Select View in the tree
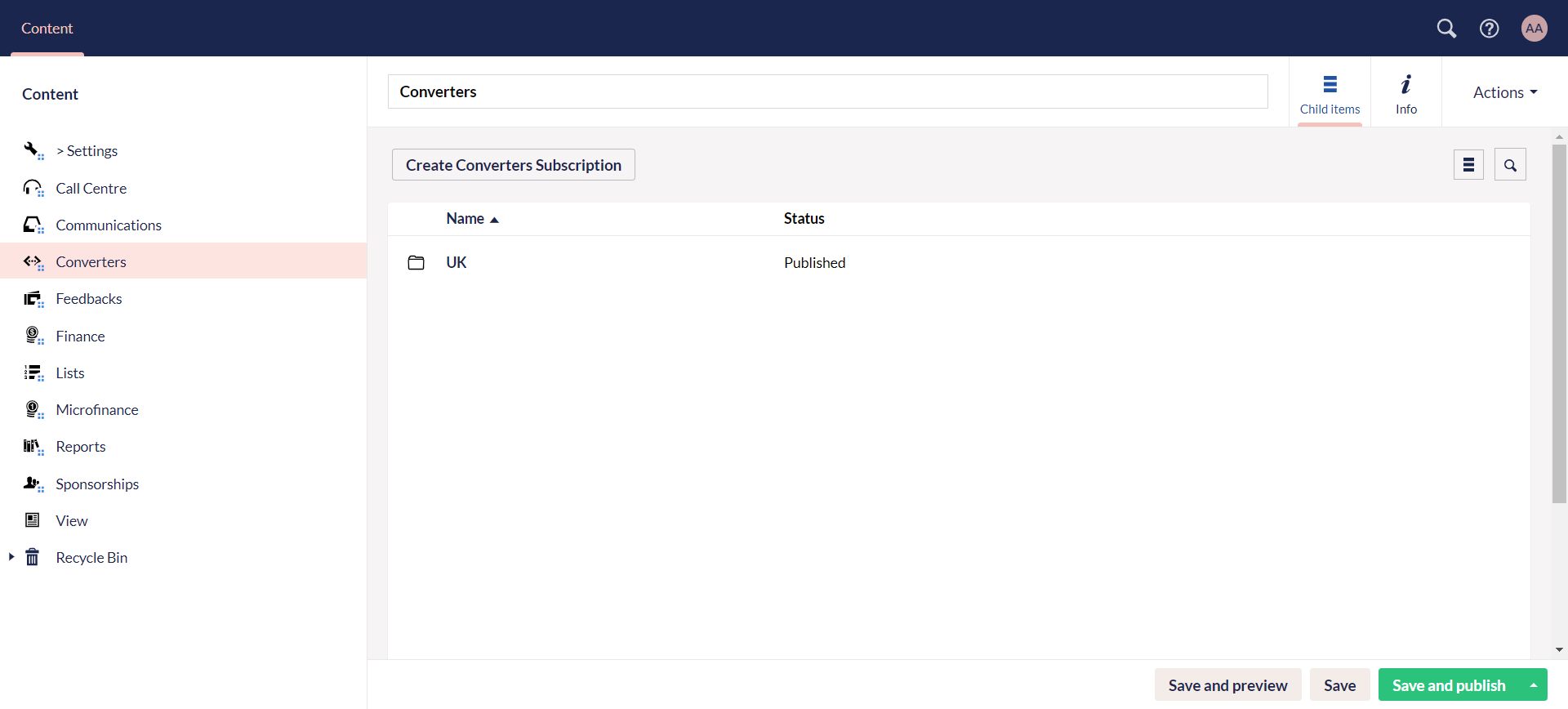Image resolution: width=1568 pixels, height=709 pixels. (72, 520)
